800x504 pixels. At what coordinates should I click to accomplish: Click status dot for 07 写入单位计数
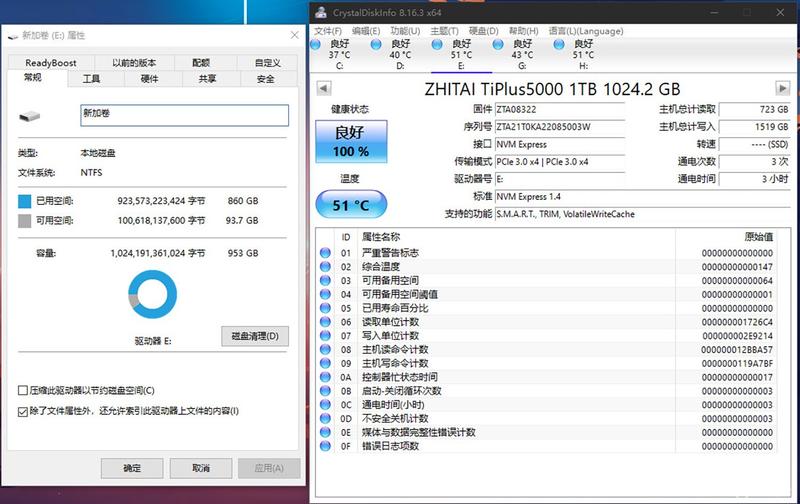[x=325, y=335]
